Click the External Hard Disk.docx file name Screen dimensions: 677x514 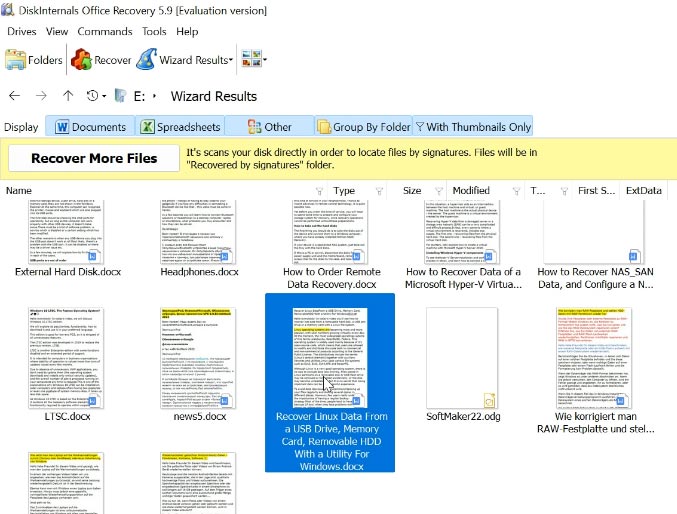click(x=68, y=272)
